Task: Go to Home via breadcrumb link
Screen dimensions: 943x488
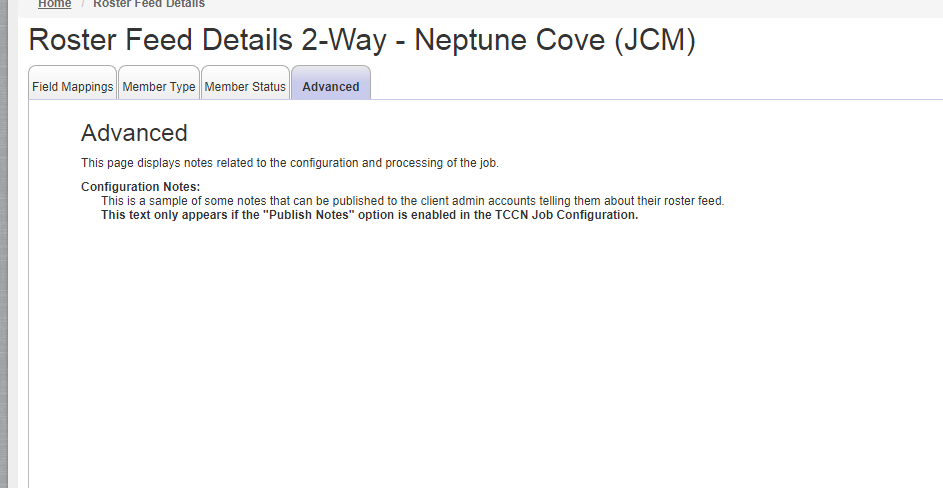Action: (x=55, y=4)
